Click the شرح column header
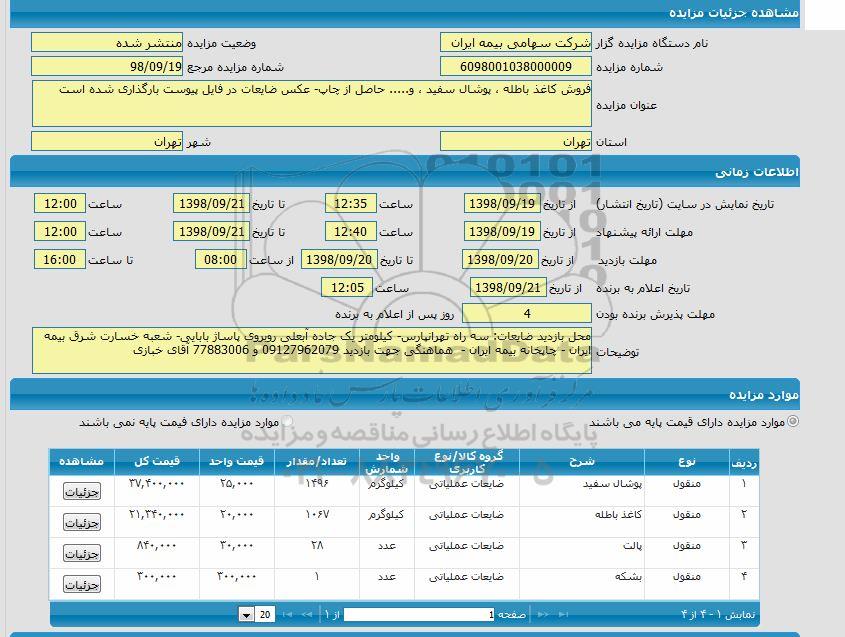The height and width of the screenshot is (637, 845). click(x=582, y=462)
